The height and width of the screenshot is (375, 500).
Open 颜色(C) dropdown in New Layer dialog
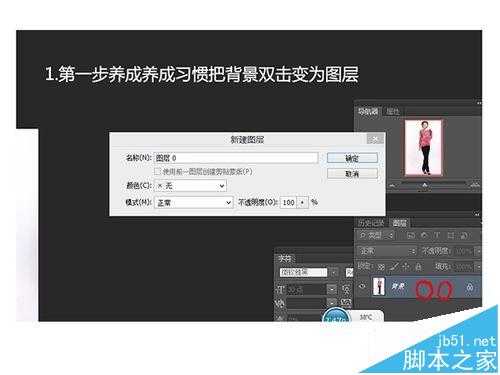(x=190, y=186)
